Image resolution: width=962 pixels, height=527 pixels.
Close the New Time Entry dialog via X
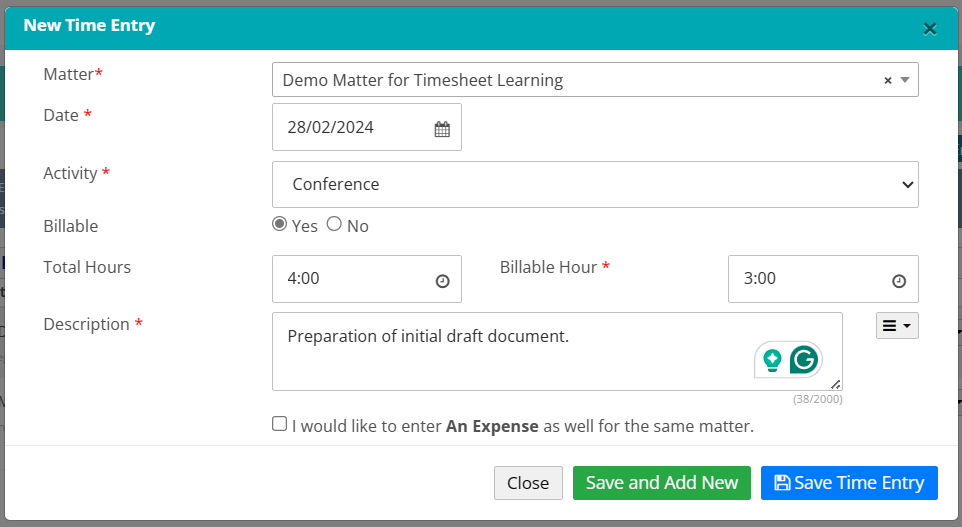pos(930,29)
